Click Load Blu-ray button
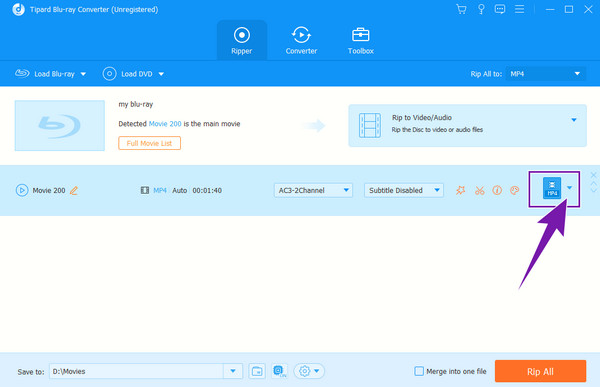This screenshot has width=600, height=387. (45, 73)
